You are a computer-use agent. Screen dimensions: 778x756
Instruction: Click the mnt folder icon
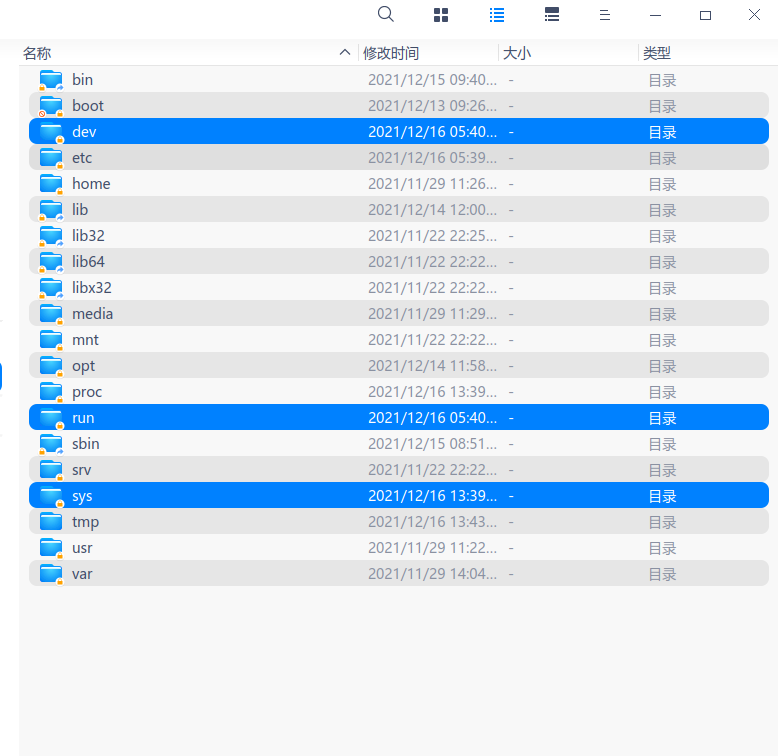pyautogui.click(x=51, y=340)
